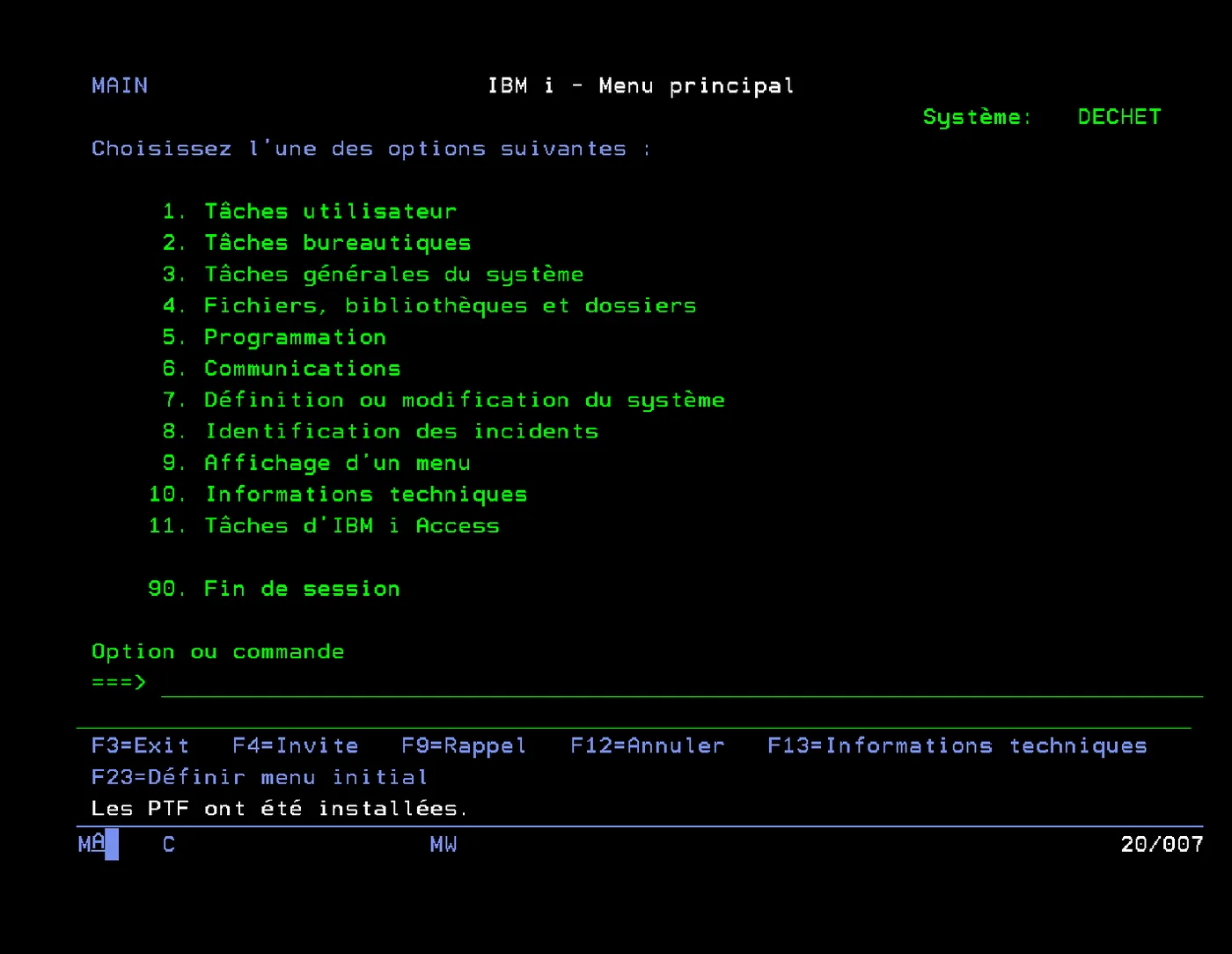Click F13=Informations techniques key label
This screenshot has width=1232, height=954.
(957, 746)
